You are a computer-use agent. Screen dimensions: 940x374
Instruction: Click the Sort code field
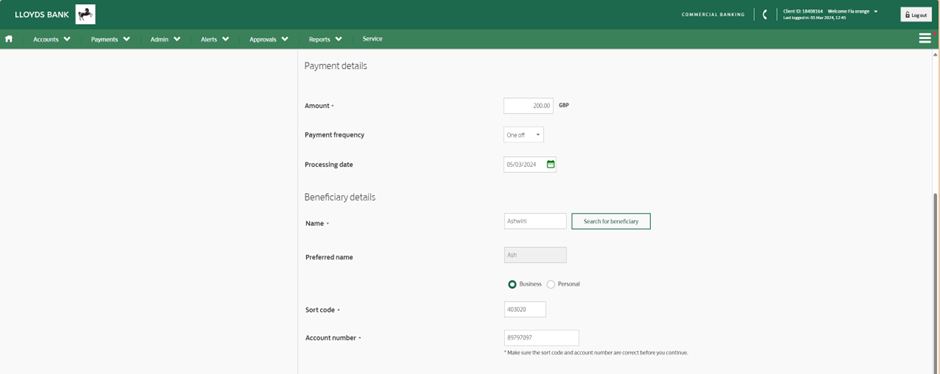(525, 309)
